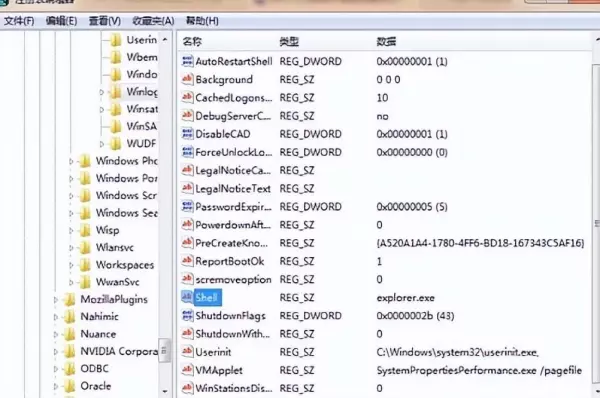Open the 编辑(E) menu
The image size is (600, 398).
[61, 21]
